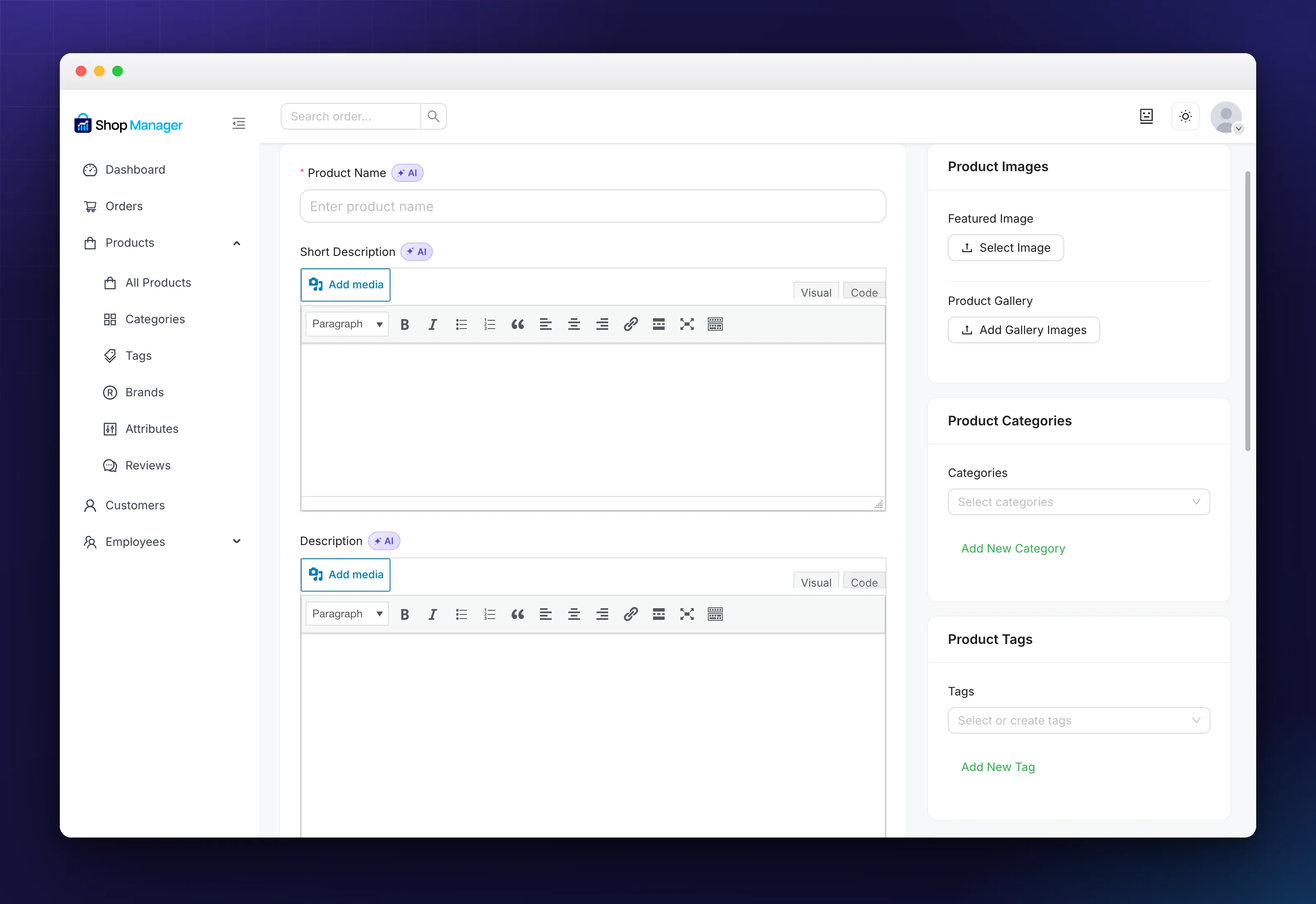1316x904 pixels.
Task: Open Paragraph format dropdown in Description
Action: tap(347, 614)
